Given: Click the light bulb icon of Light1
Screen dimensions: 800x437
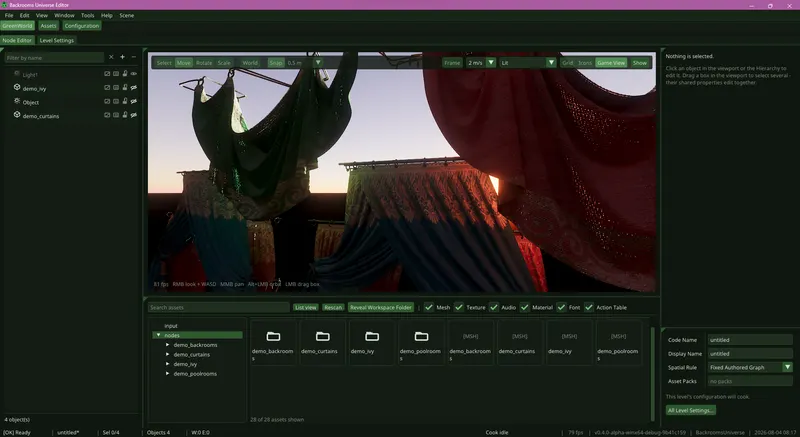Looking at the screenshot, I should click(17, 74).
